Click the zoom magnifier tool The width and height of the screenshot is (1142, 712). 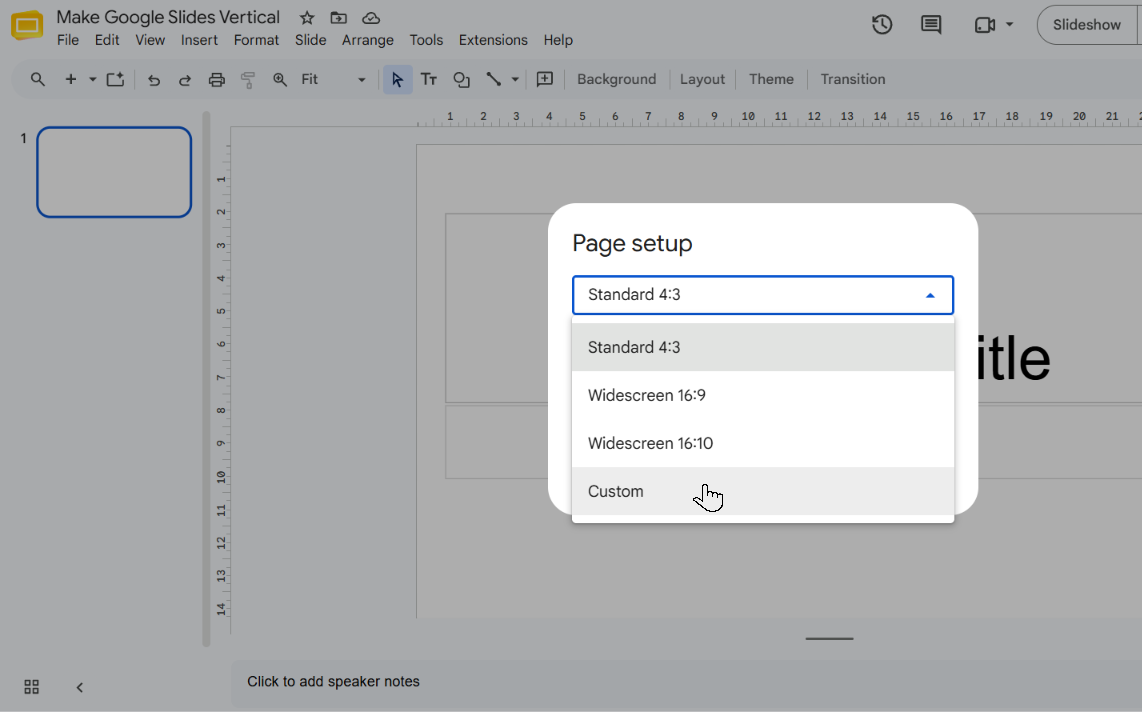point(280,79)
